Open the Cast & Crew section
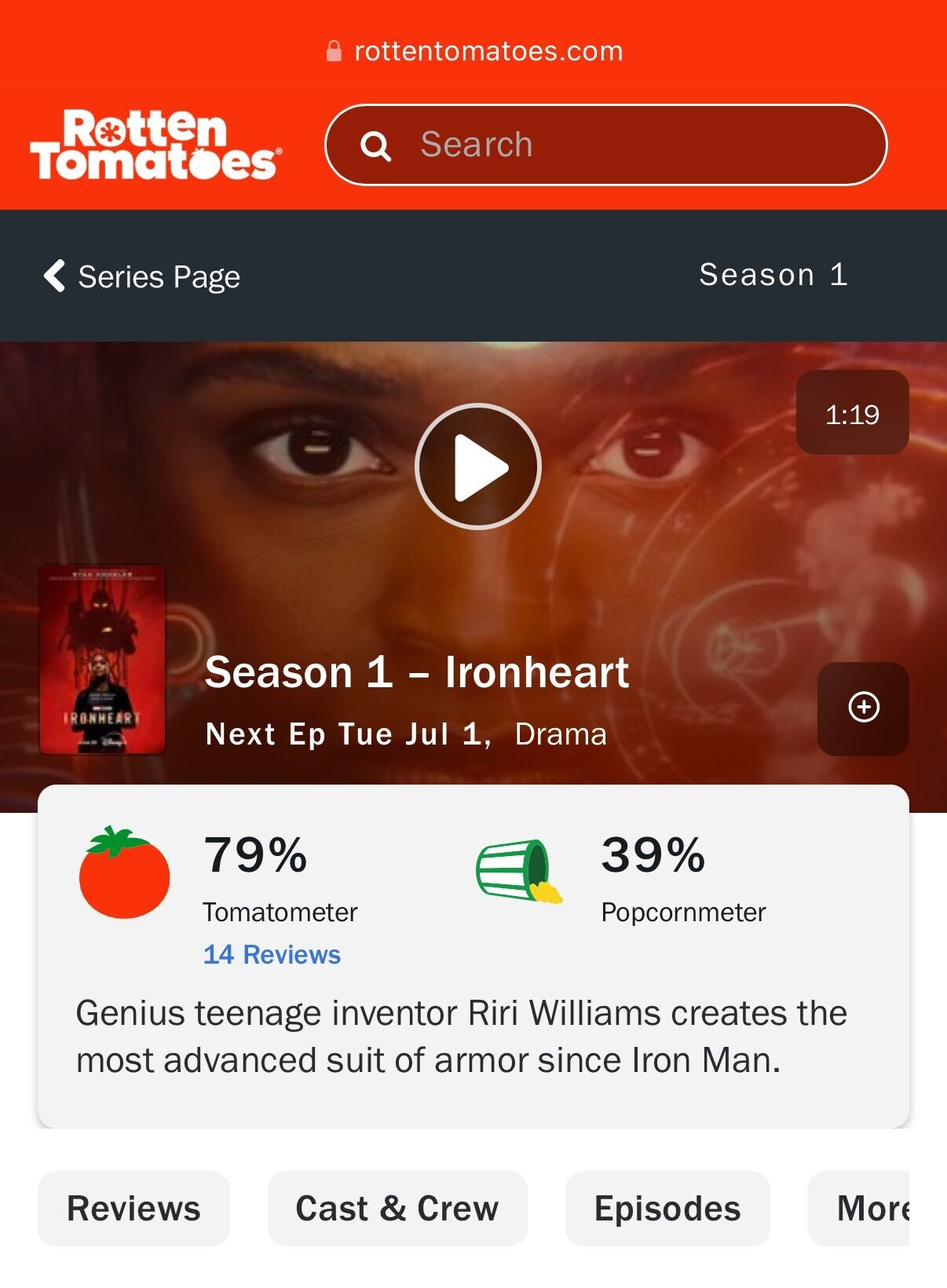 [x=397, y=1208]
